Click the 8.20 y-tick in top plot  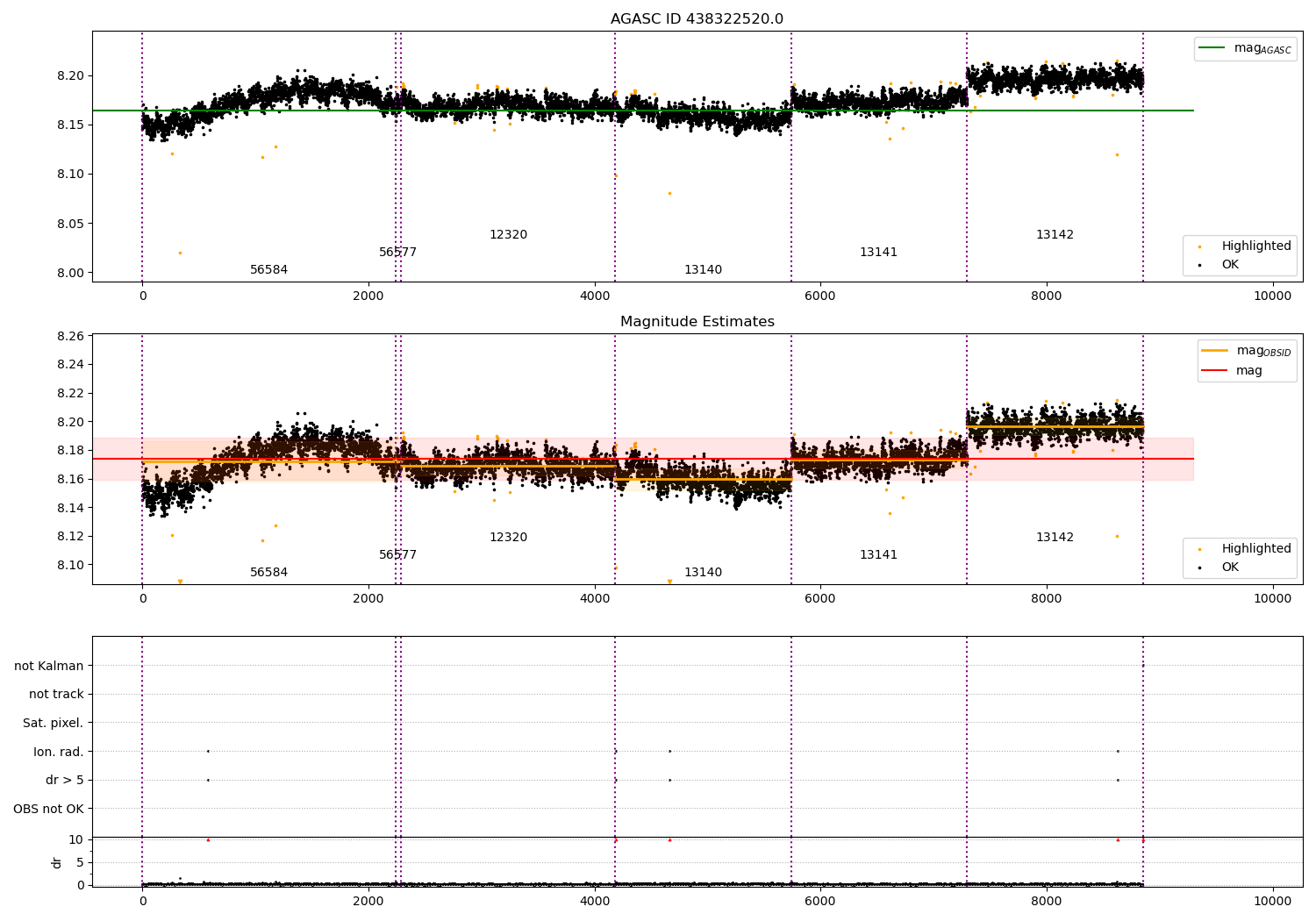tap(70, 75)
